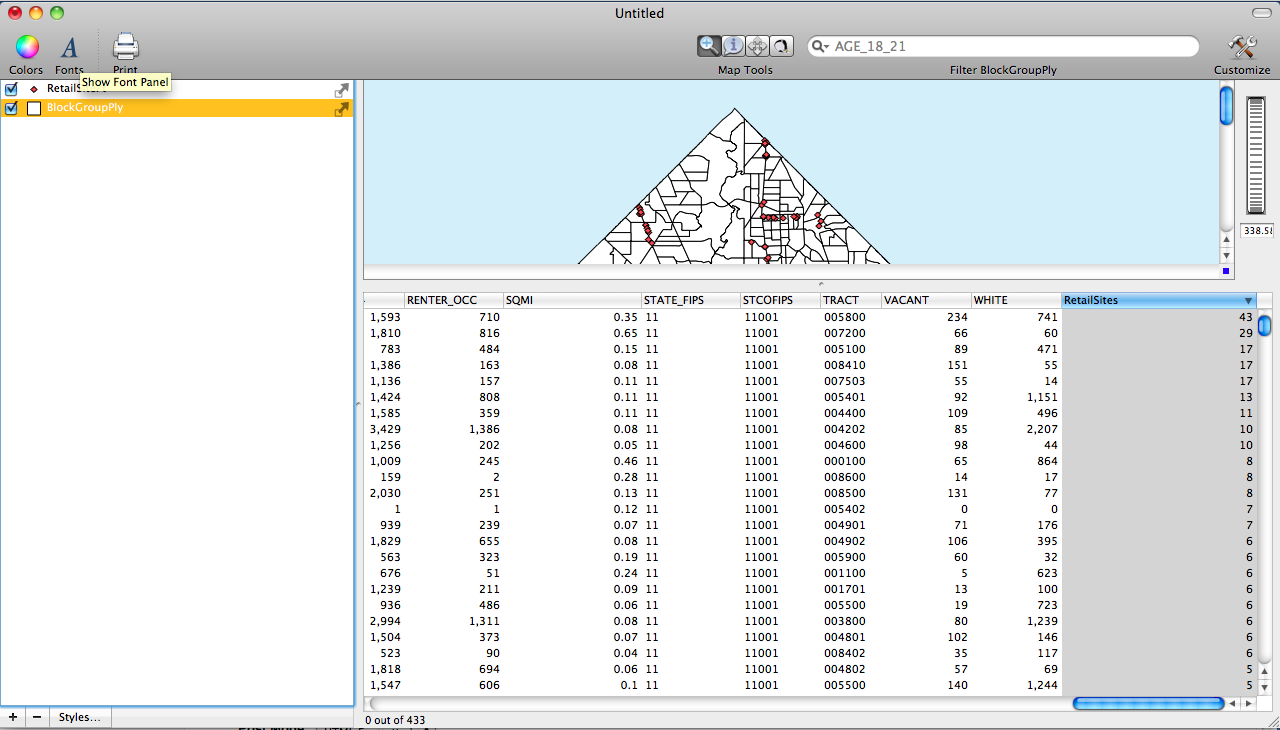The width and height of the screenshot is (1280, 730).
Task: Click the Filter BlockGroupPly search field
Action: (x=1010, y=47)
